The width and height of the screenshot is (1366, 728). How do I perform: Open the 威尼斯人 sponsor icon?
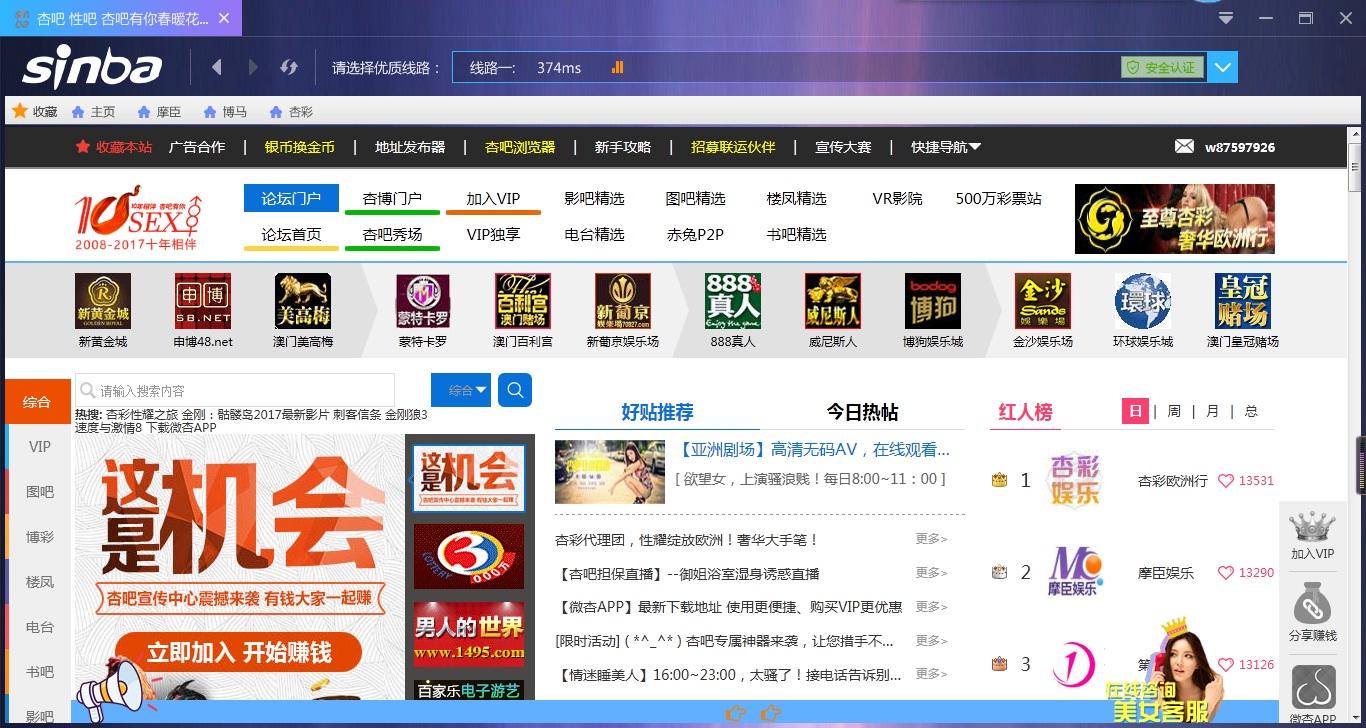click(x=833, y=301)
